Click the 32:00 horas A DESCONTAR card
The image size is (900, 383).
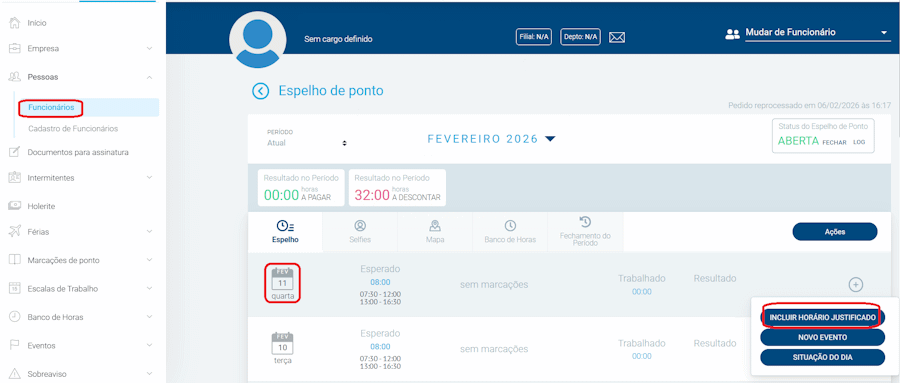[397, 187]
